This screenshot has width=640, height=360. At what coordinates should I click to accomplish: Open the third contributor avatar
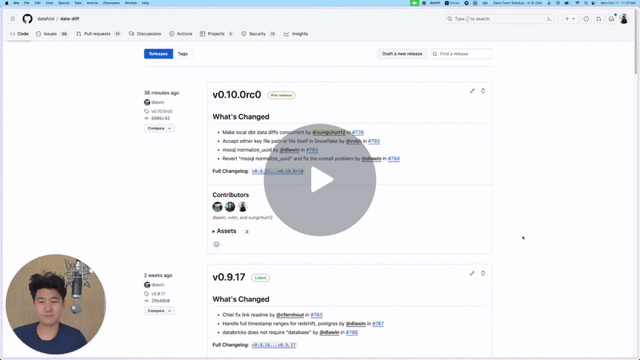pyautogui.click(x=243, y=207)
